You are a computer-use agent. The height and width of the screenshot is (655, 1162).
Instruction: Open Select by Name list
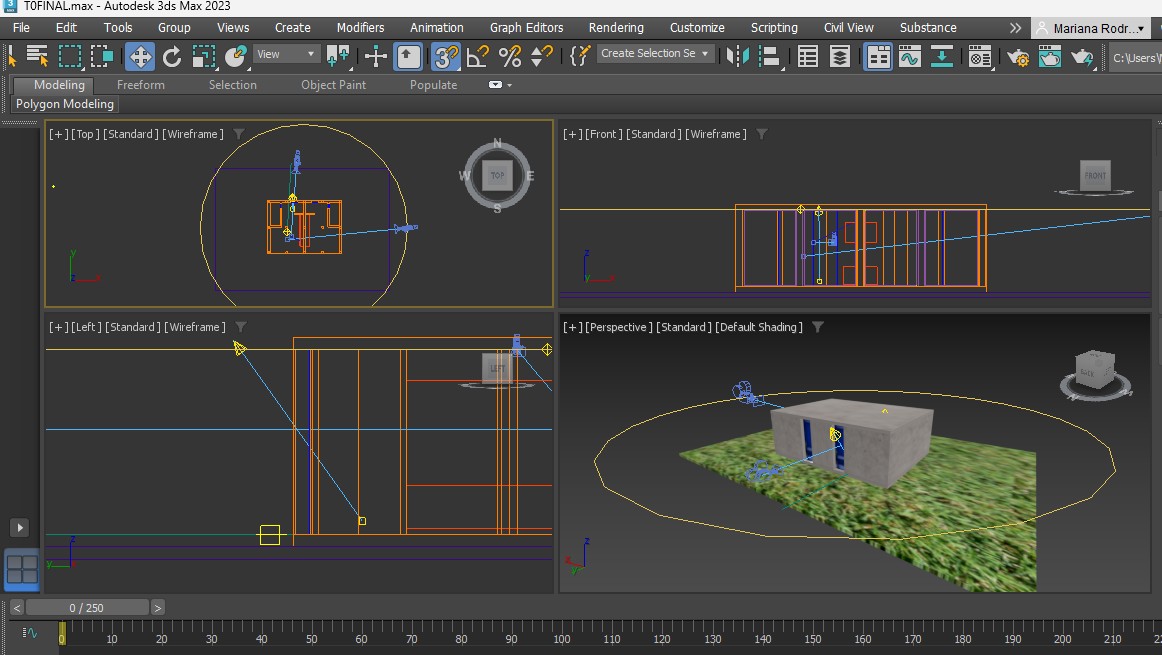pos(38,56)
